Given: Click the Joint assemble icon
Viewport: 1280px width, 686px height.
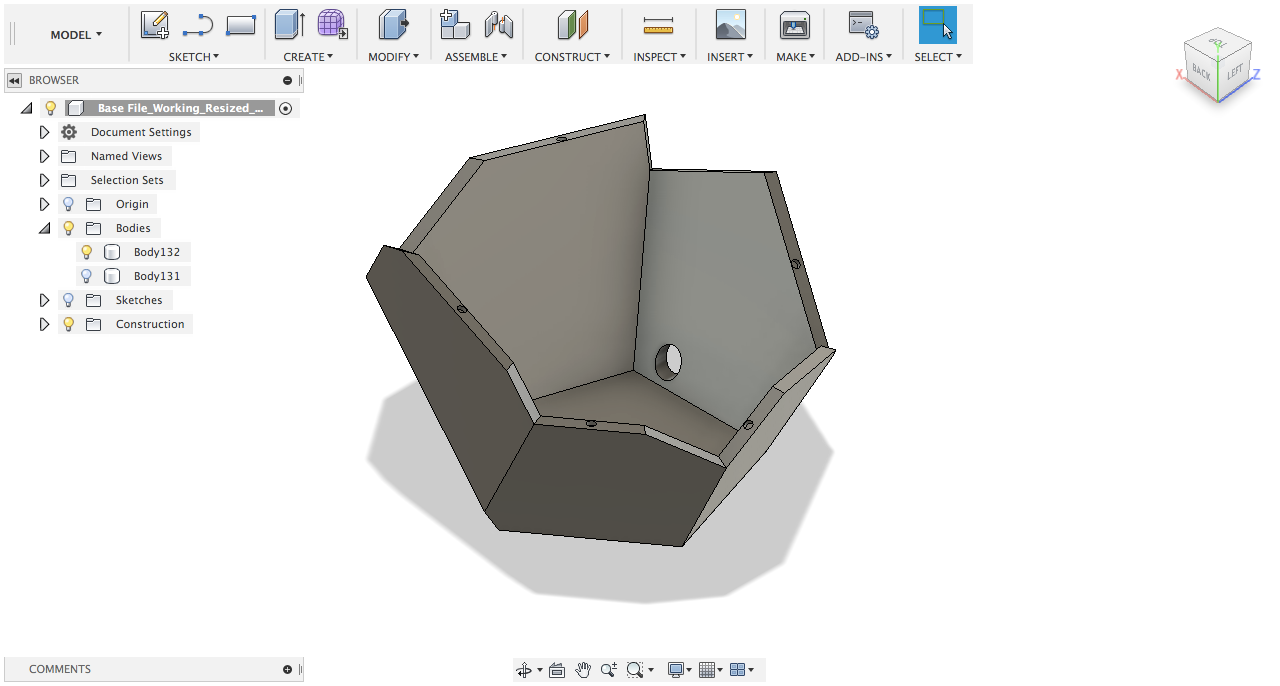Looking at the screenshot, I should [498, 24].
